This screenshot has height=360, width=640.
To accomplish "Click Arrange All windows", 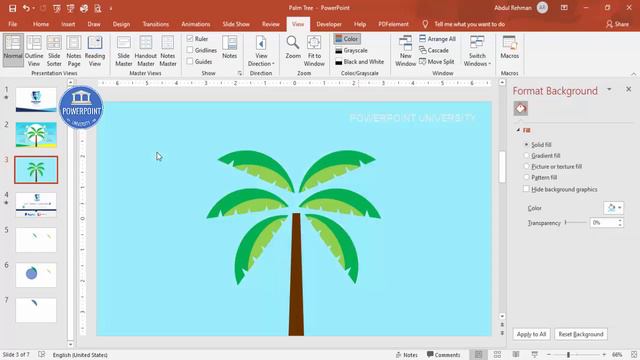I will coord(437,39).
